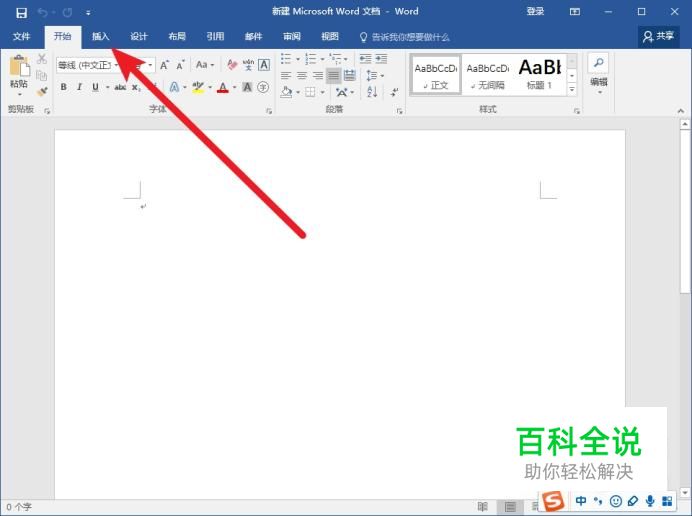Open 文件 (File) tab
The image size is (692, 516).
tap(21, 37)
